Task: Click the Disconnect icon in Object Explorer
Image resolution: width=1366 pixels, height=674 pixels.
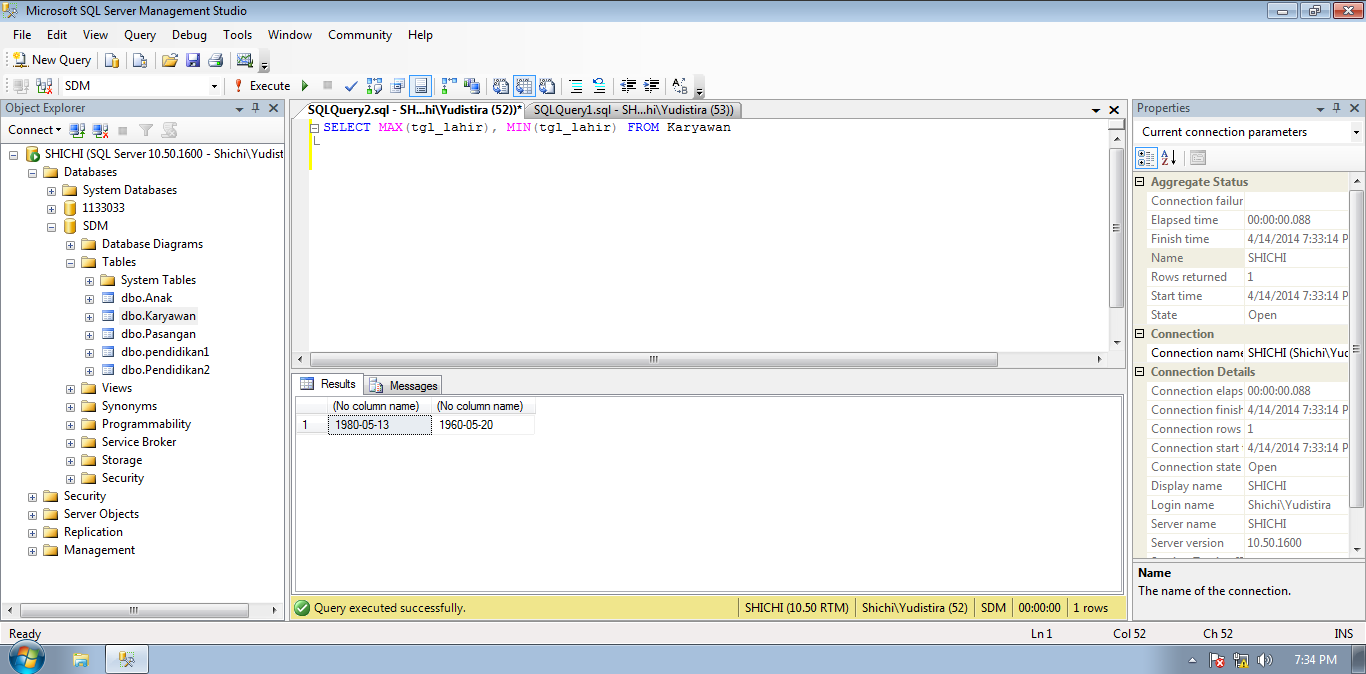Action: pyautogui.click(x=100, y=130)
